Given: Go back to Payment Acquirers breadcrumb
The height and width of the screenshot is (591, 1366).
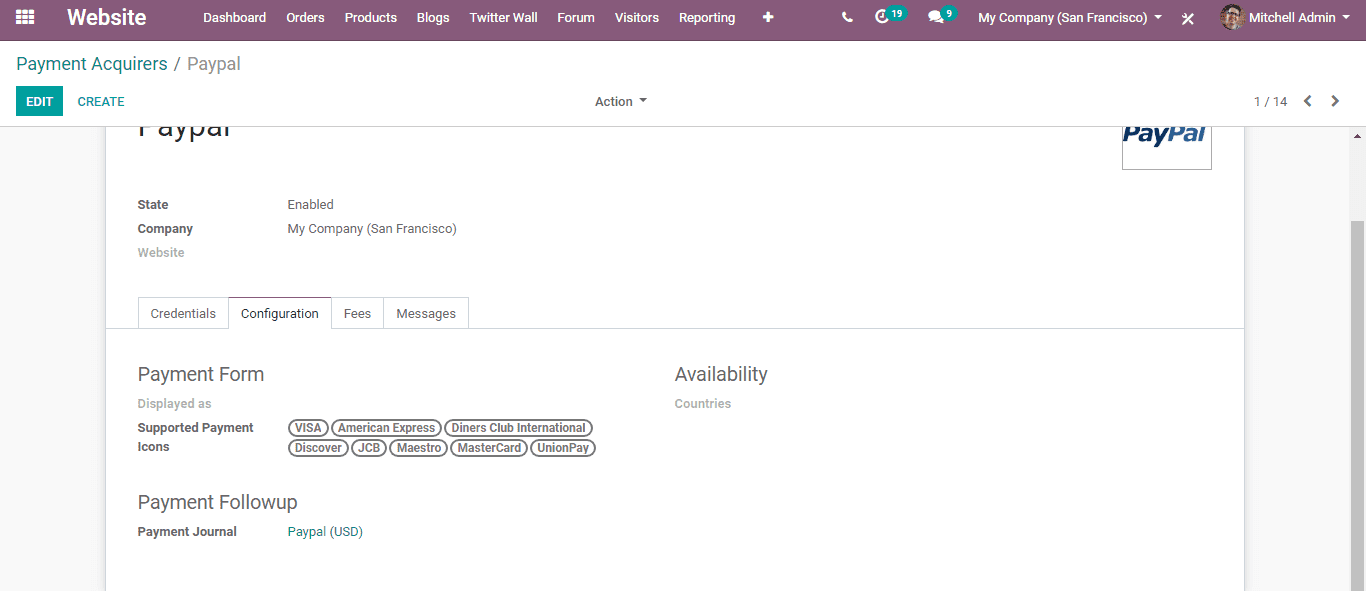Looking at the screenshot, I should 92,64.
